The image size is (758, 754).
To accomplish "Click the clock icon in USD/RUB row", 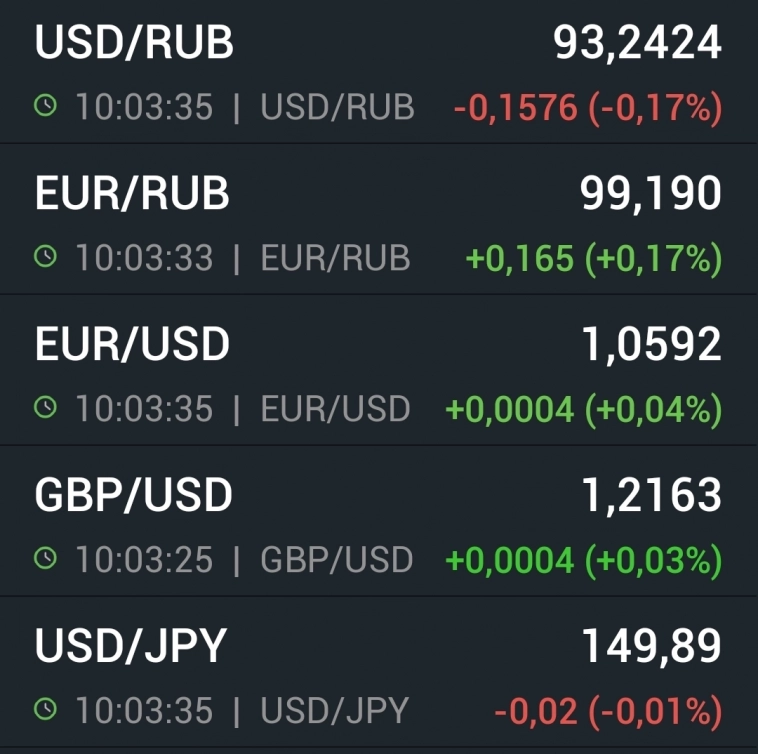I will [45, 107].
